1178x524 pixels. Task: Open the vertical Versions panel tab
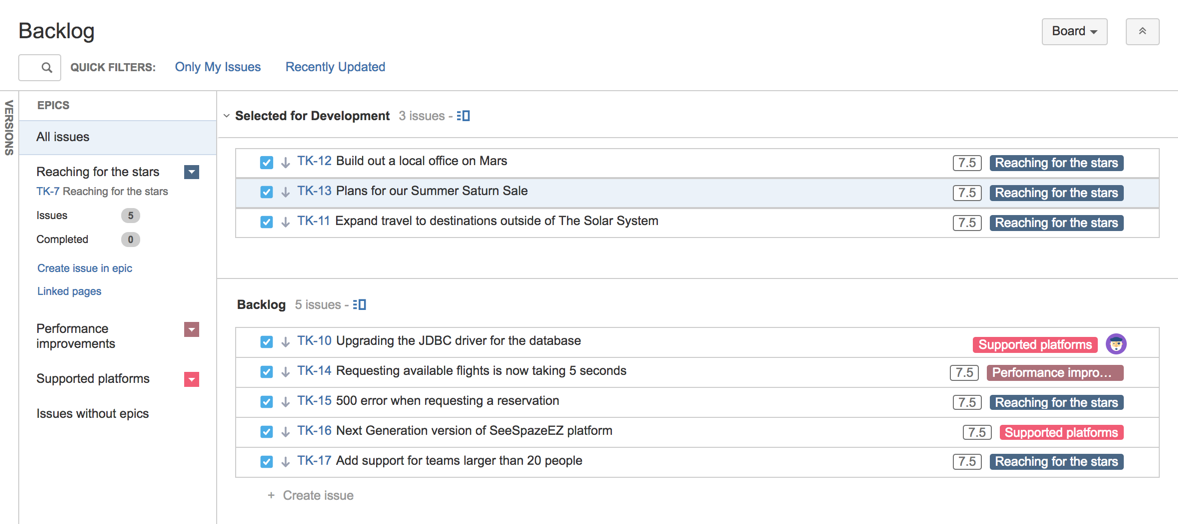click(9, 127)
